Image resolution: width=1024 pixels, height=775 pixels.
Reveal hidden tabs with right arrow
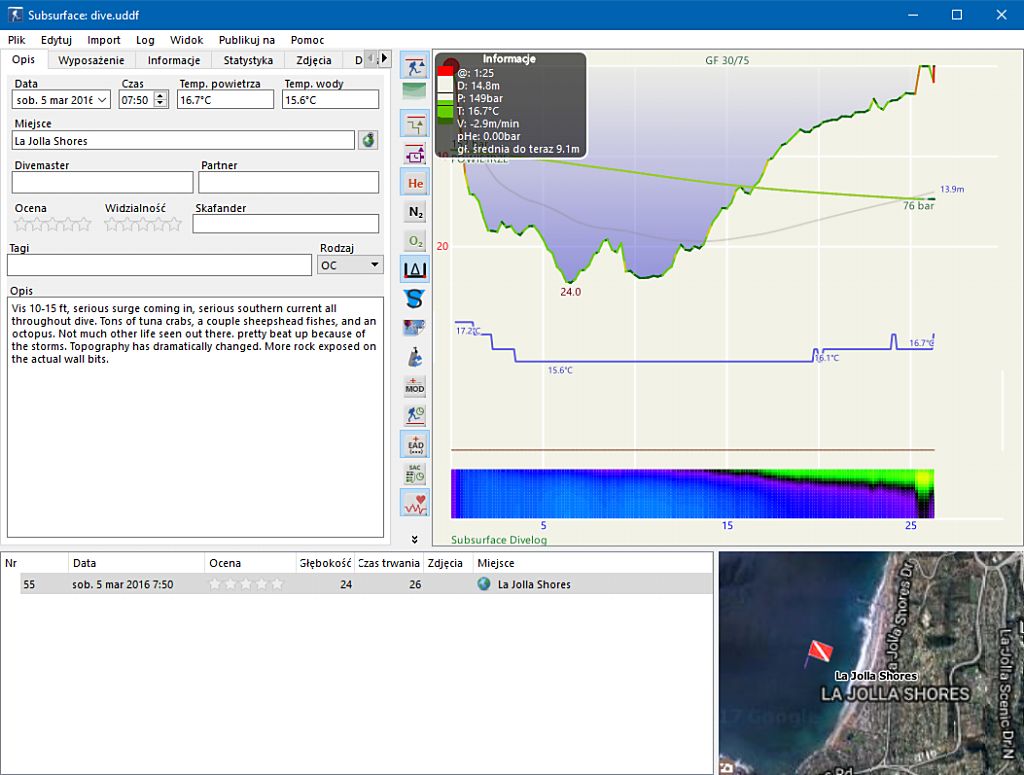click(382, 59)
